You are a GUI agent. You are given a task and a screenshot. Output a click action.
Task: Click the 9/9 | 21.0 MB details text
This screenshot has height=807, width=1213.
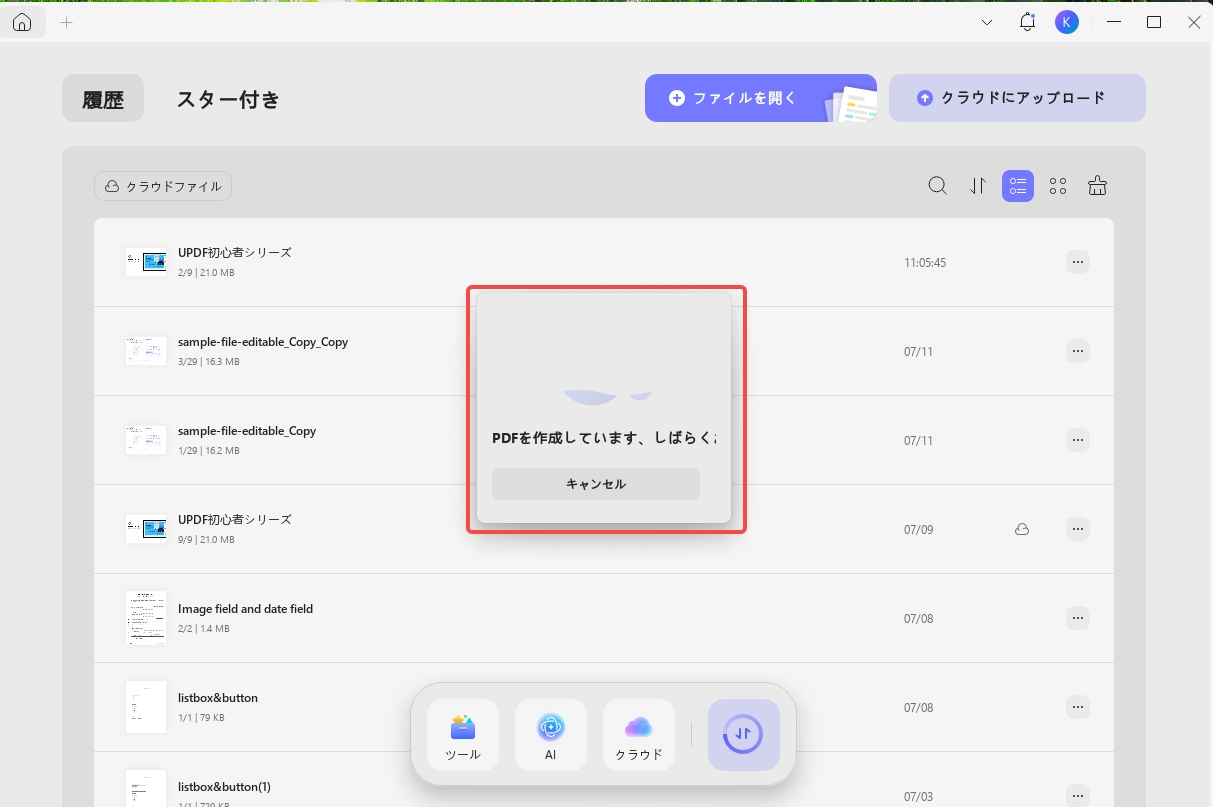coord(206,540)
